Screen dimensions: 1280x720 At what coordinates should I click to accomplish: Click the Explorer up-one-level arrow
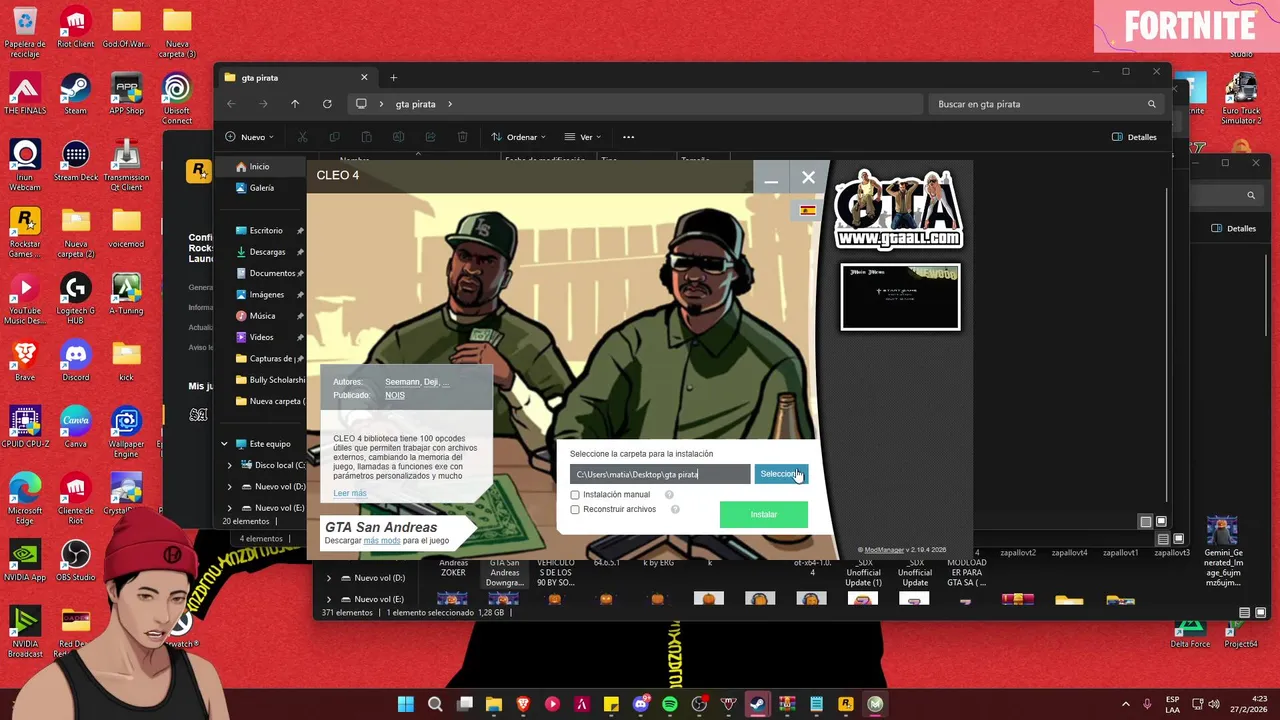click(295, 104)
